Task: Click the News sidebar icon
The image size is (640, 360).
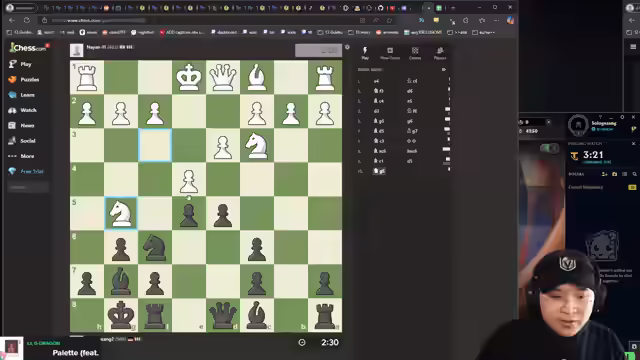Action: [12, 125]
